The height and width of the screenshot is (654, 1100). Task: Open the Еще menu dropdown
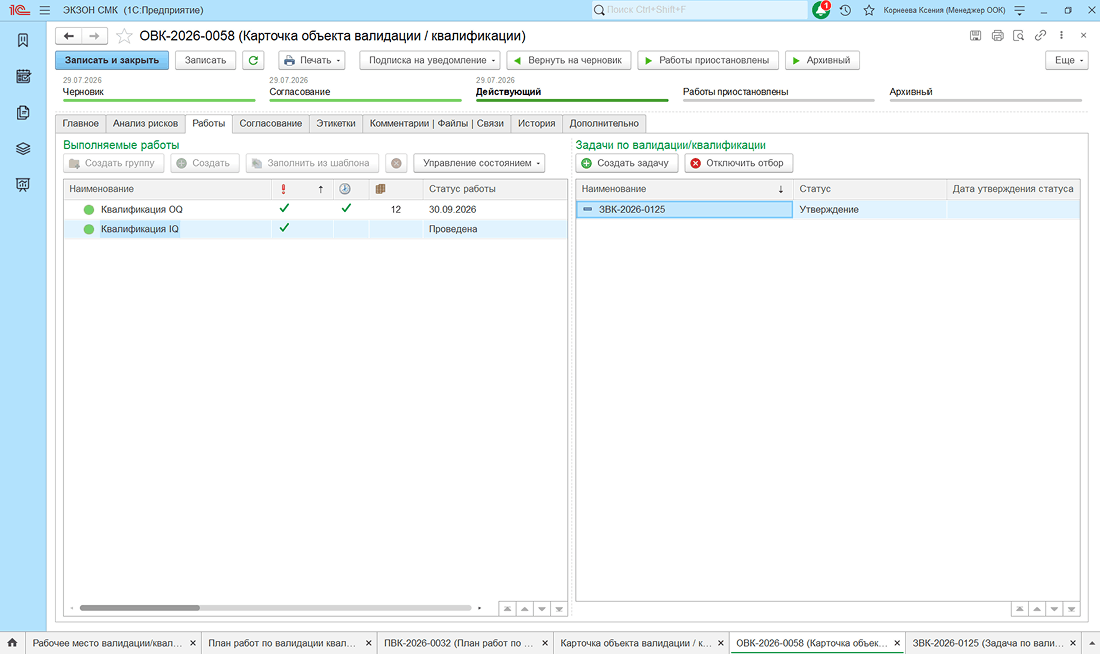click(x=1066, y=60)
